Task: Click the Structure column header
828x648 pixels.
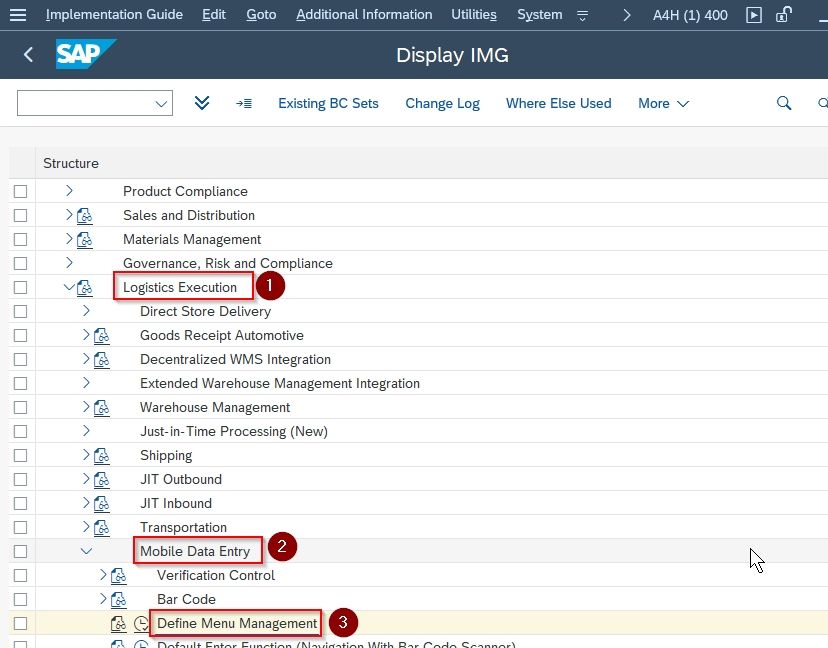Action: (x=71, y=164)
